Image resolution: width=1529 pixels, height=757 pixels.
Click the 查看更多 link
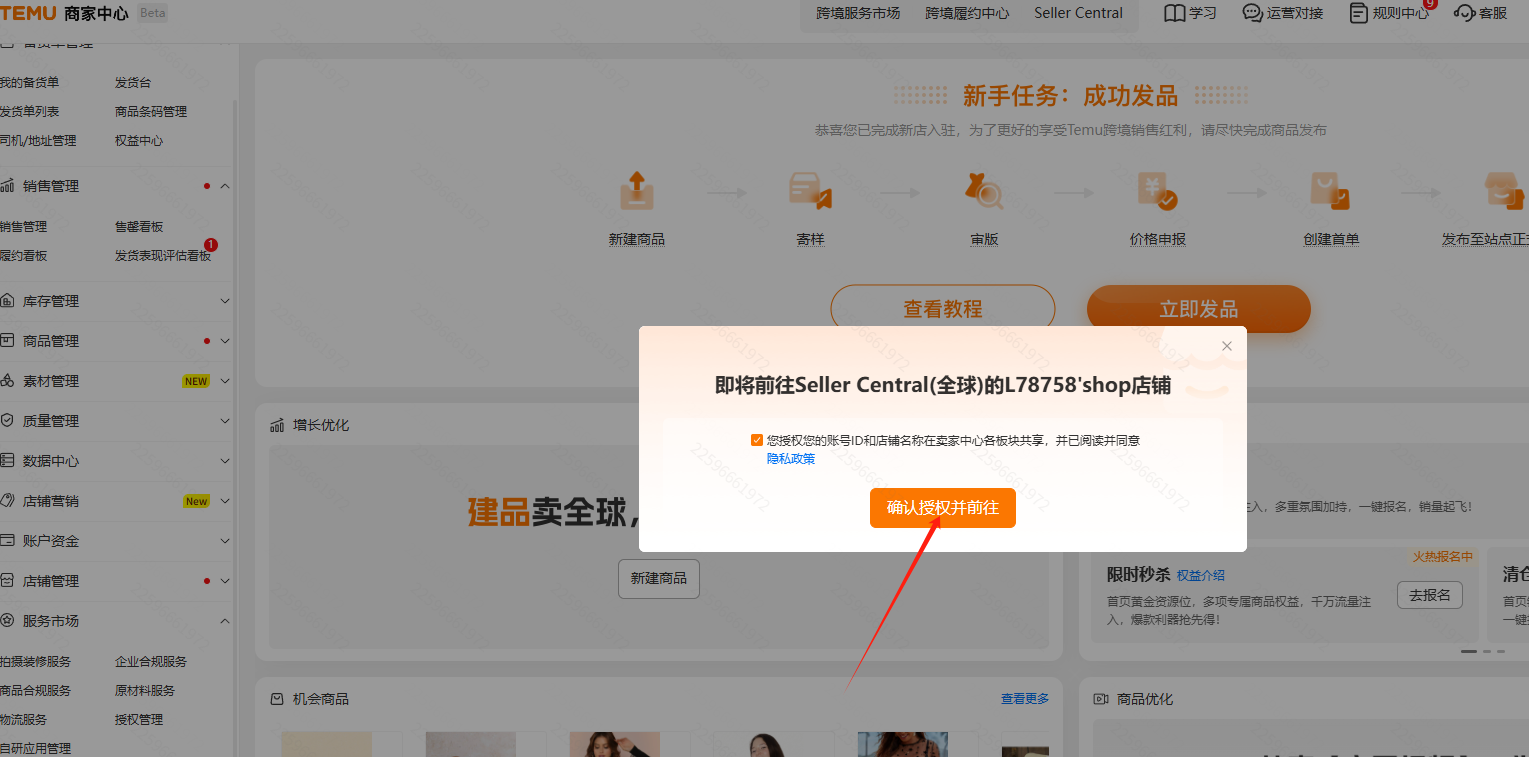coord(1025,698)
